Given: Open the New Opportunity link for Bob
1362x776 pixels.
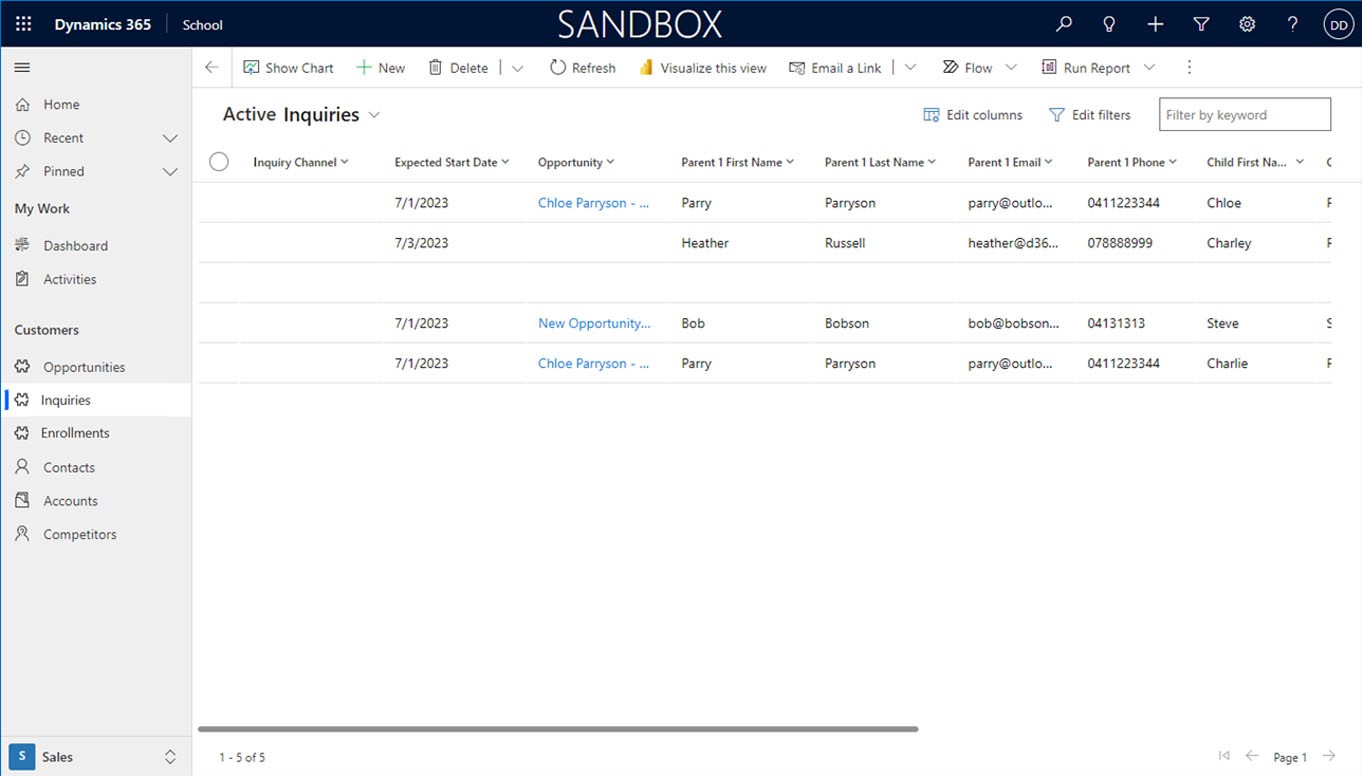Looking at the screenshot, I should pos(594,323).
